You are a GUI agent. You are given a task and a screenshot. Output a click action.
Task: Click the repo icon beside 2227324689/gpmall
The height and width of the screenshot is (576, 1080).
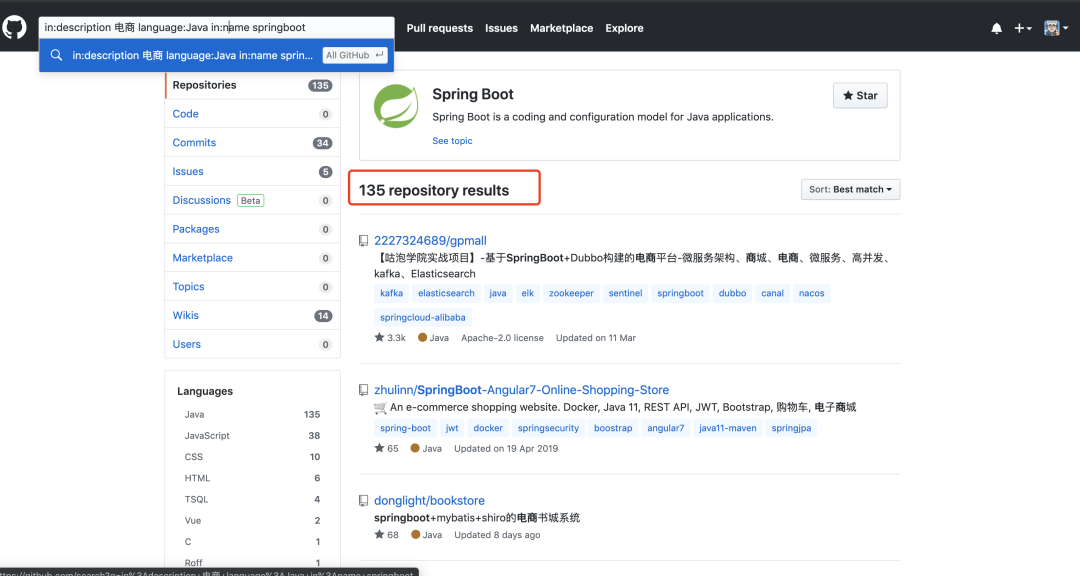coord(364,240)
